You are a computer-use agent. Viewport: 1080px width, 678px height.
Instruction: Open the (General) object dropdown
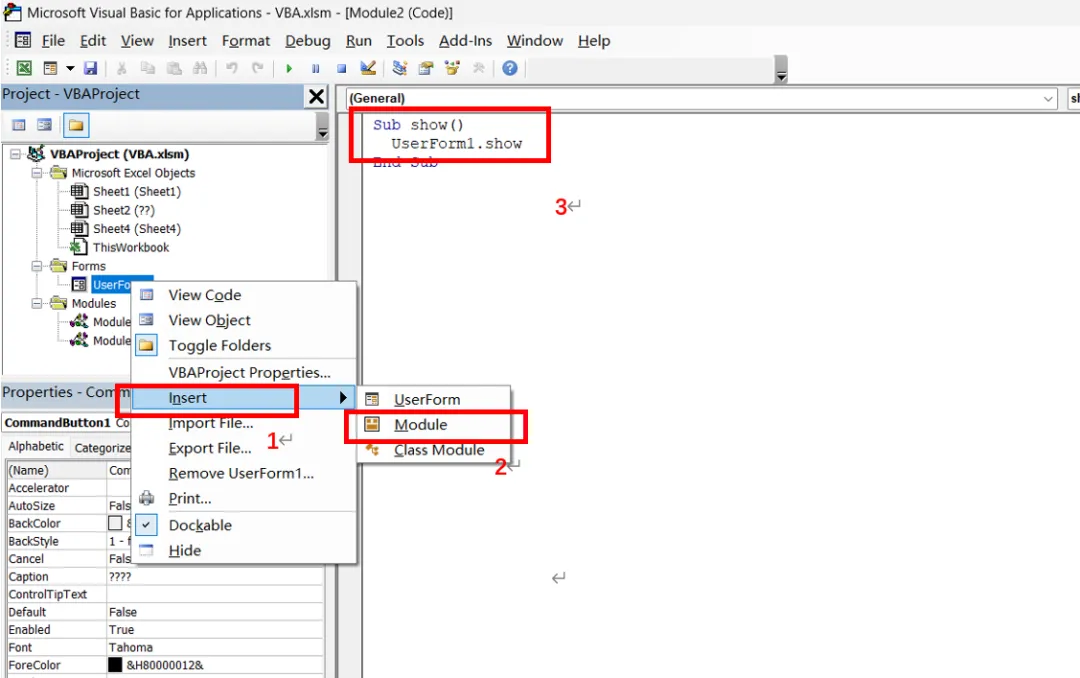point(1048,99)
